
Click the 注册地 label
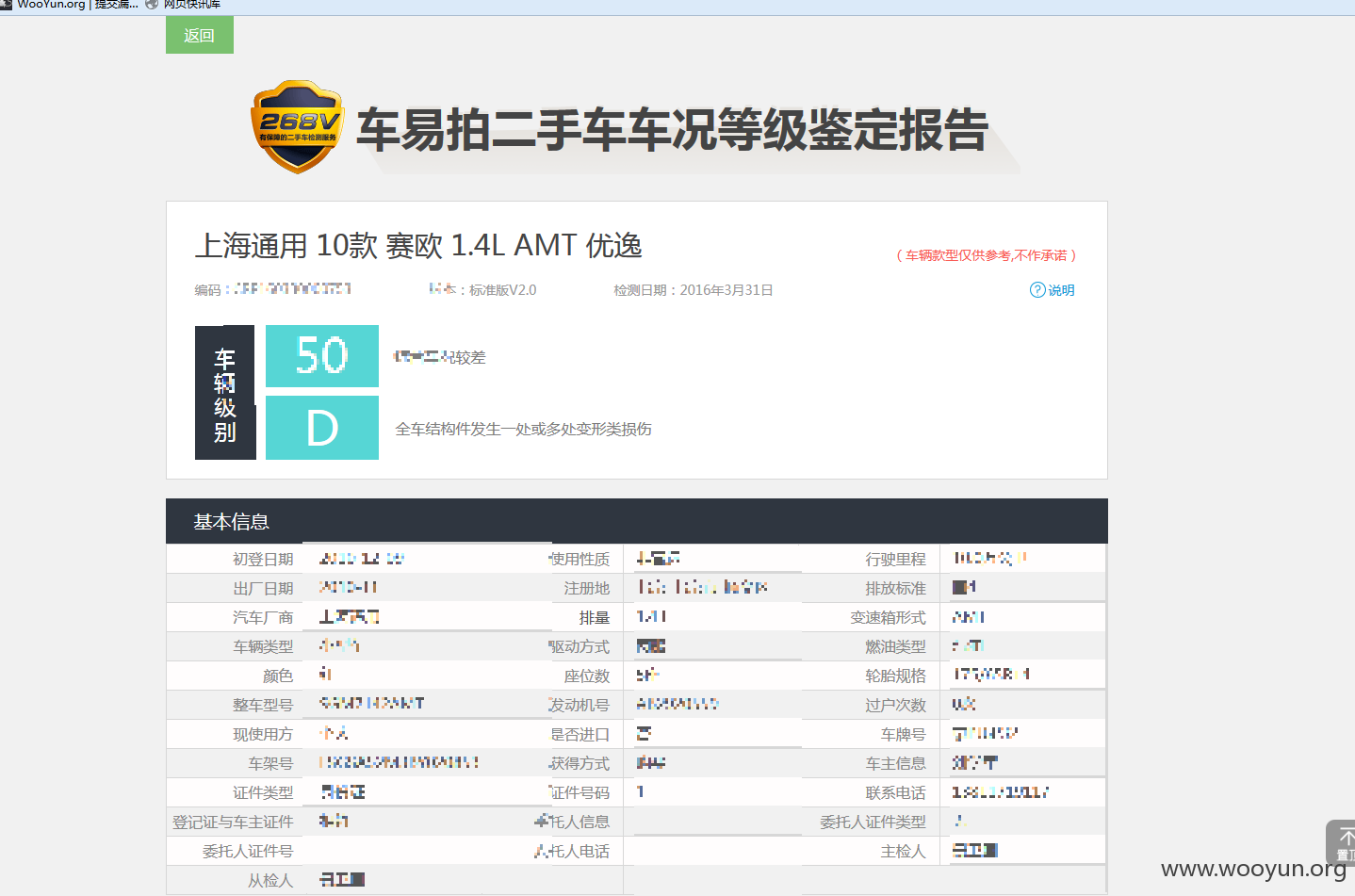(587, 589)
